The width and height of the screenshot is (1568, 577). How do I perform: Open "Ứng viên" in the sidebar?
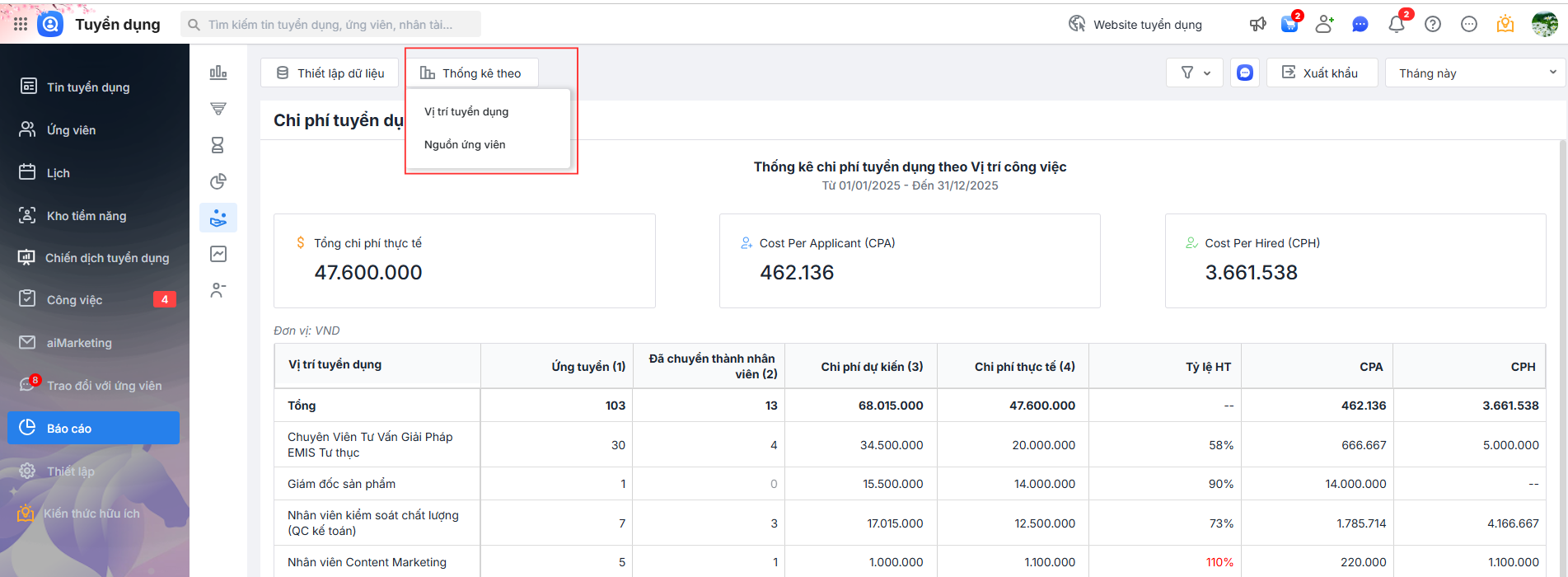pyautogui.click(x=71, y=130)
